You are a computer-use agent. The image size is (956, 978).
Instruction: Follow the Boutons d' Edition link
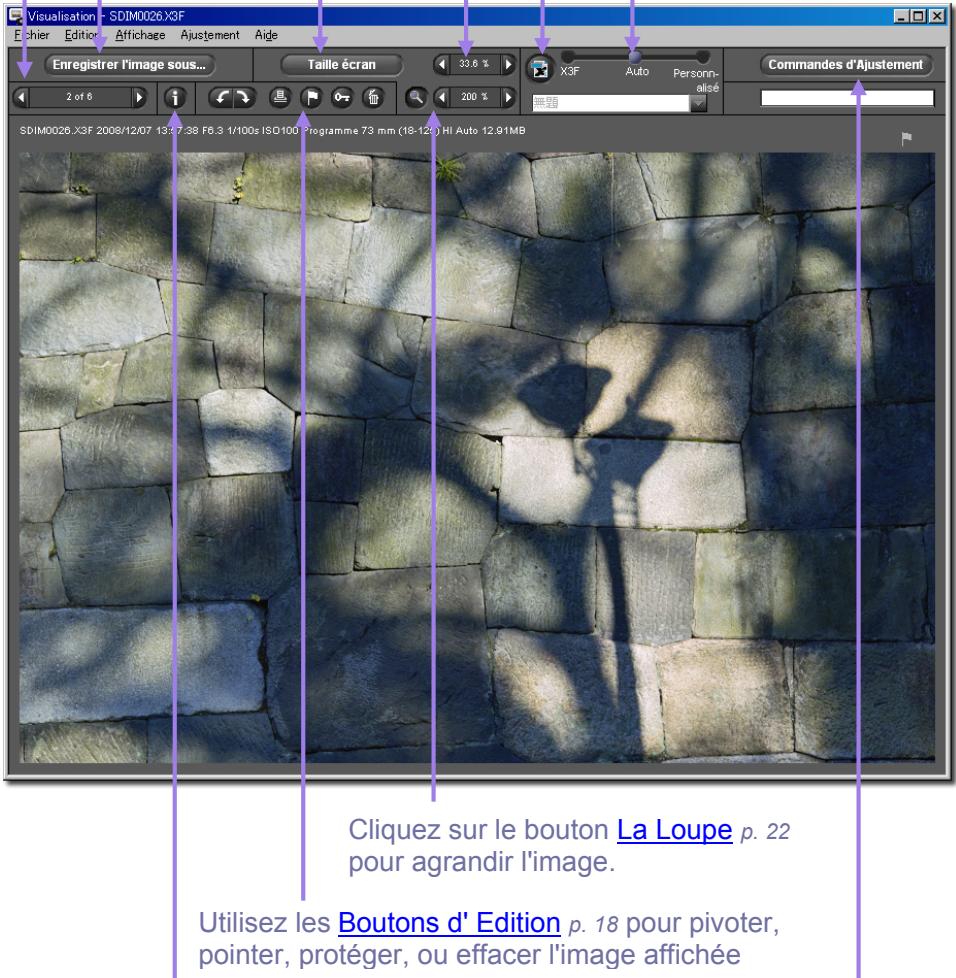coord(449,923)
